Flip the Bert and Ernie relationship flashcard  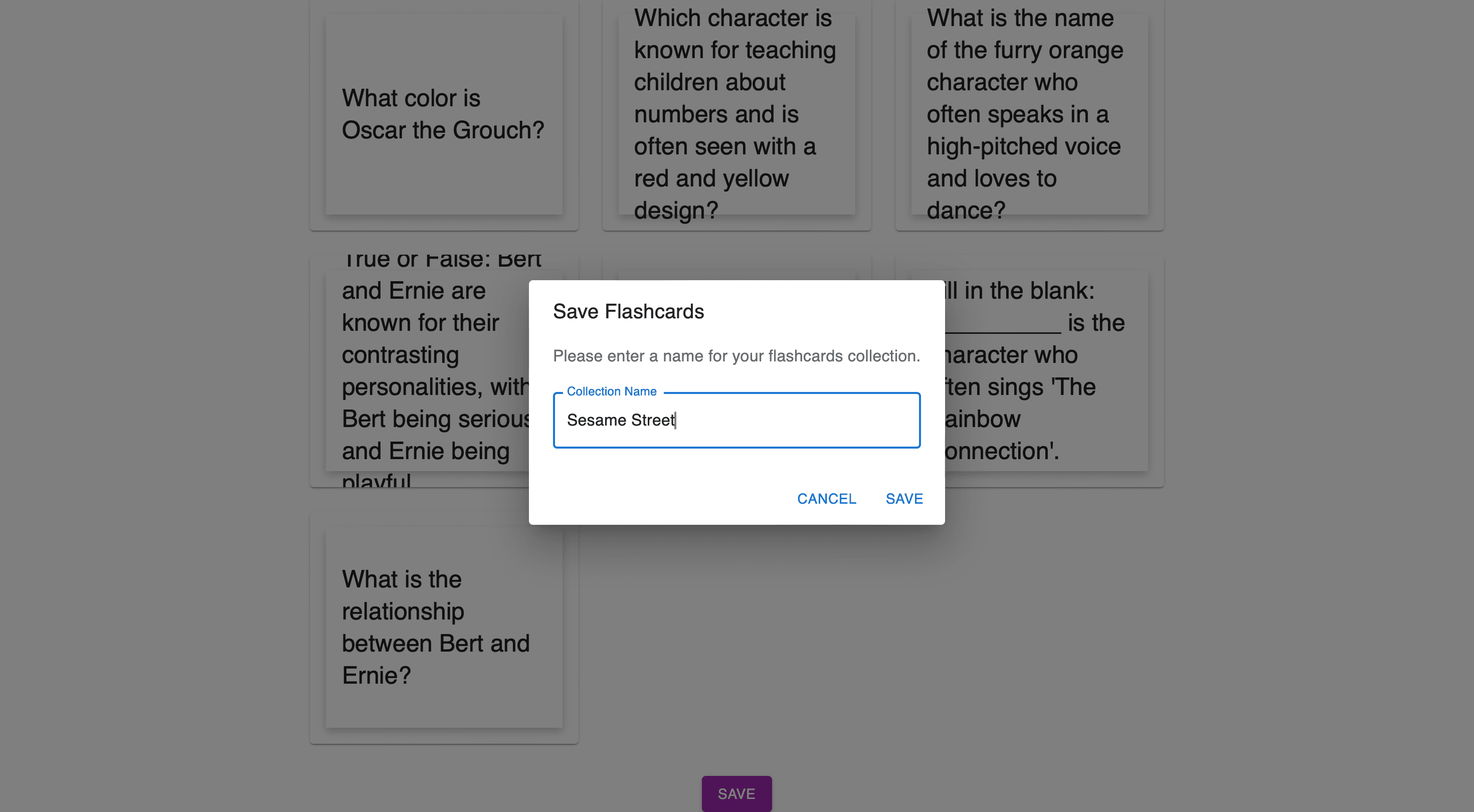pyautogui.click(x=444, y=627)
